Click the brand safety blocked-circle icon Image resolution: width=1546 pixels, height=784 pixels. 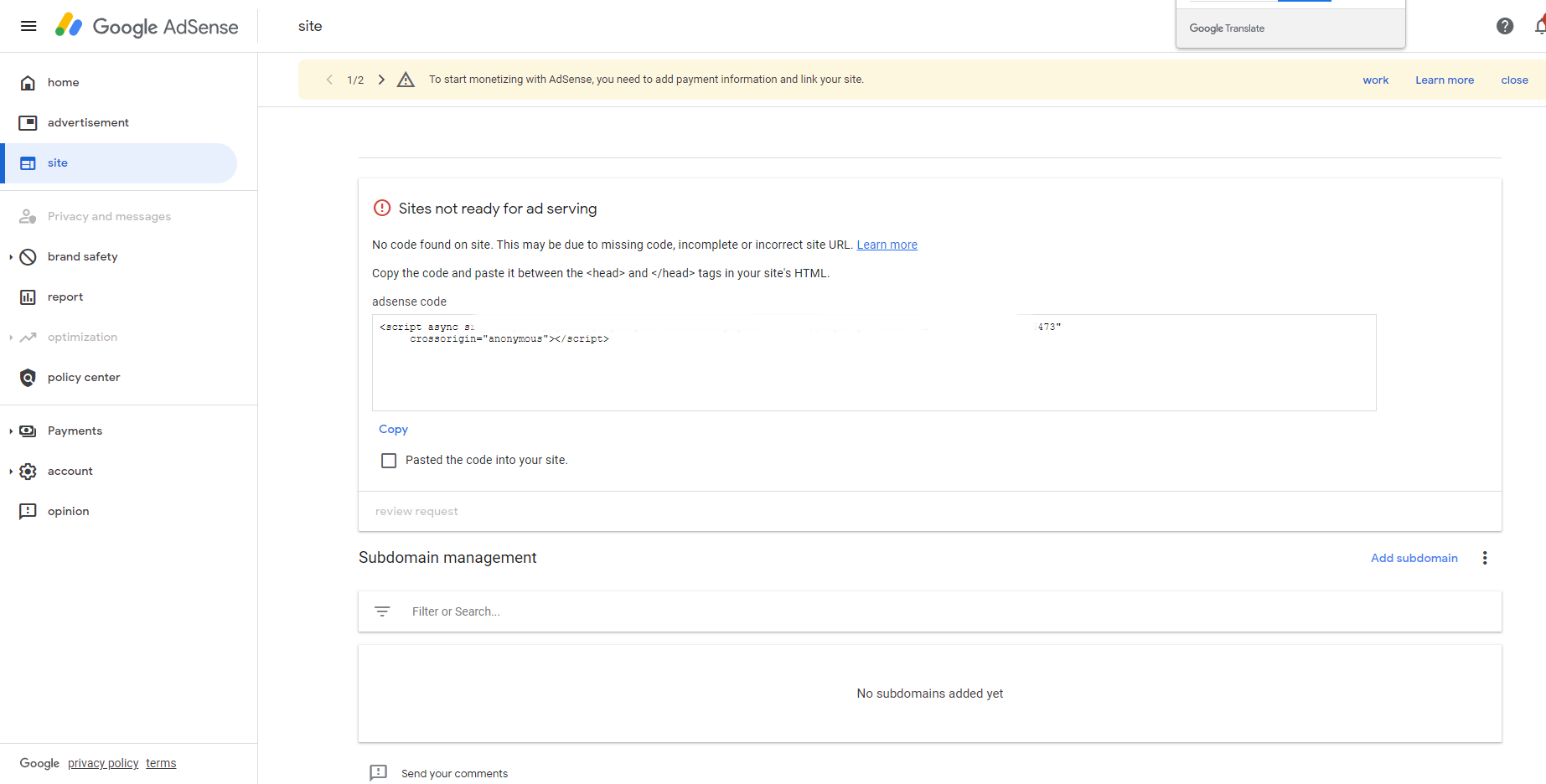coord(28,256)
